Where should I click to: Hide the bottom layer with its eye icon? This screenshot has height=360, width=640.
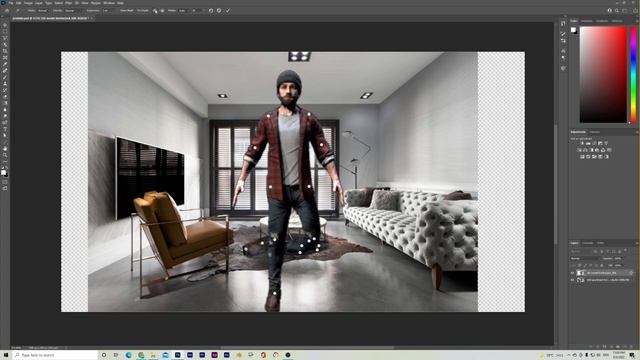573,280
